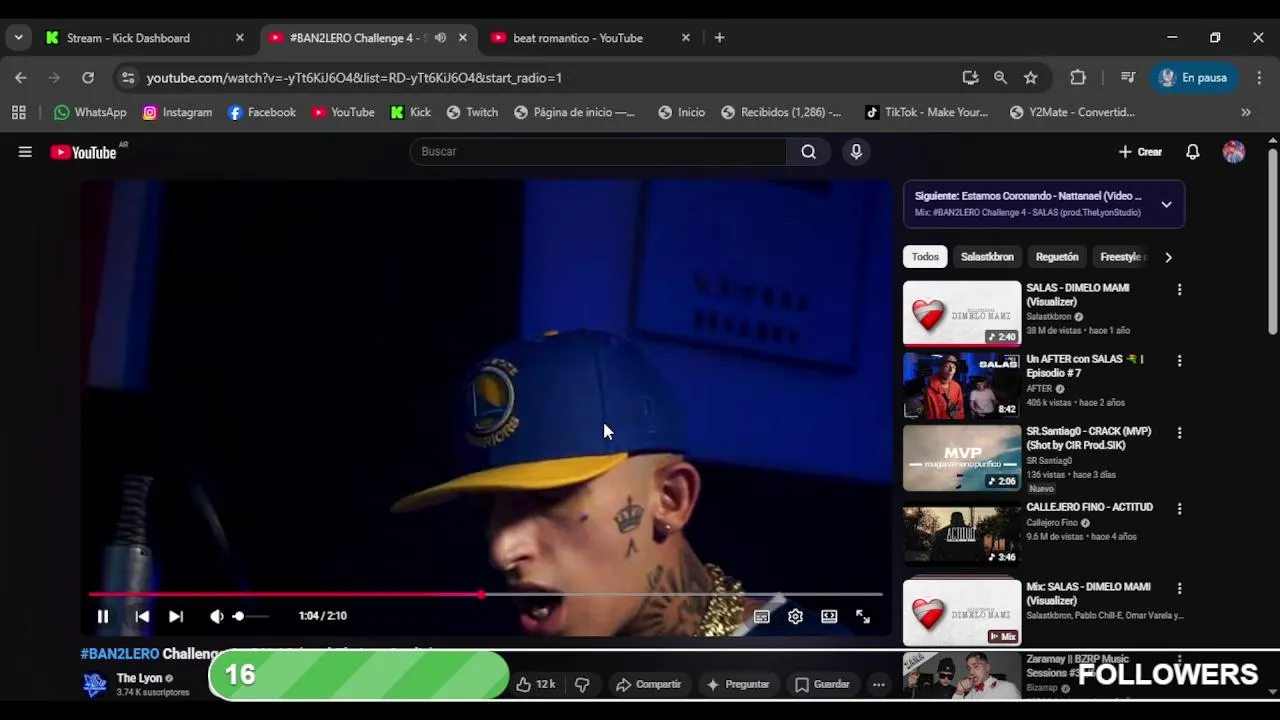1280x720 pixels.
Task: Collapse the Siguiente mix panel
Action: [1166, 204]
